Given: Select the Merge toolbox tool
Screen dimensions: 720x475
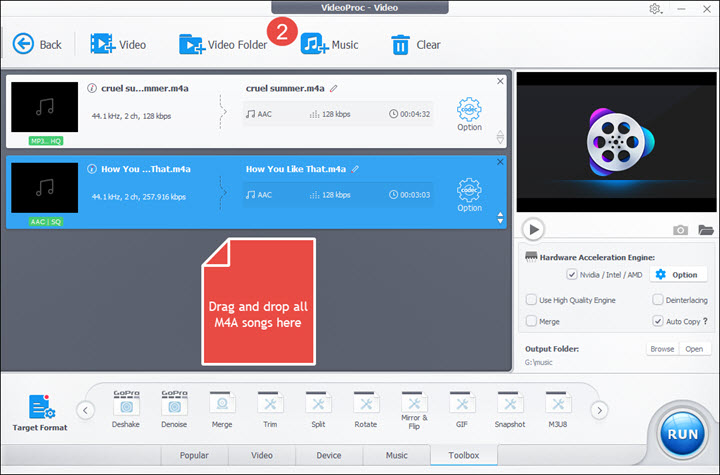Looking at the screenshot, I should 222,409.
